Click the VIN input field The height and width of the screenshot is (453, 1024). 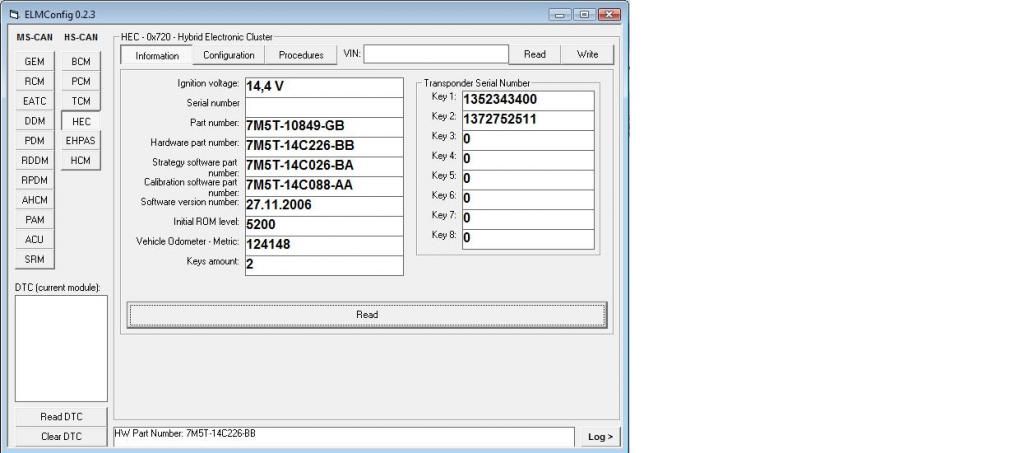435,54
